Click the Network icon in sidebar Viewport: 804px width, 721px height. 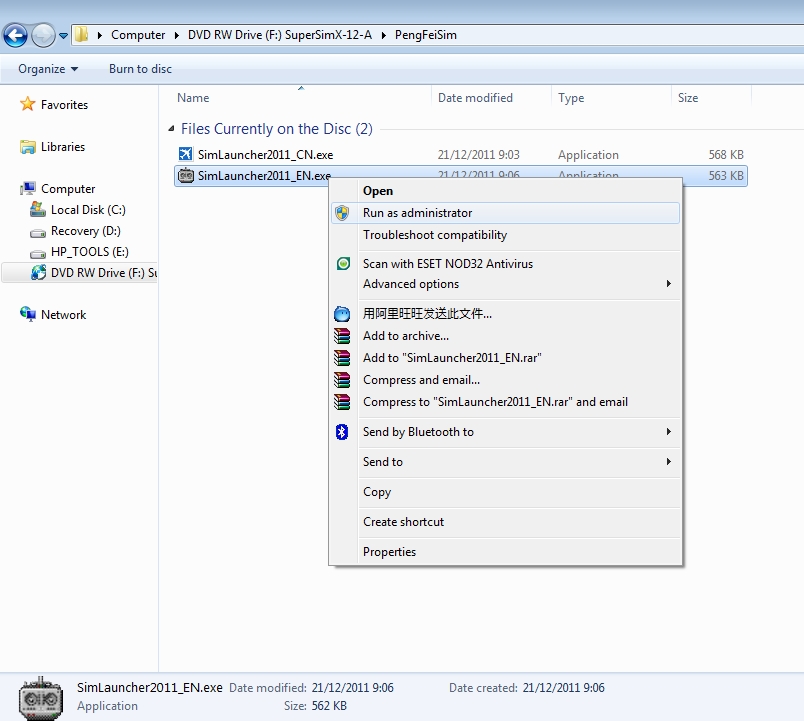pyautogui.click(x=28, y=314)
